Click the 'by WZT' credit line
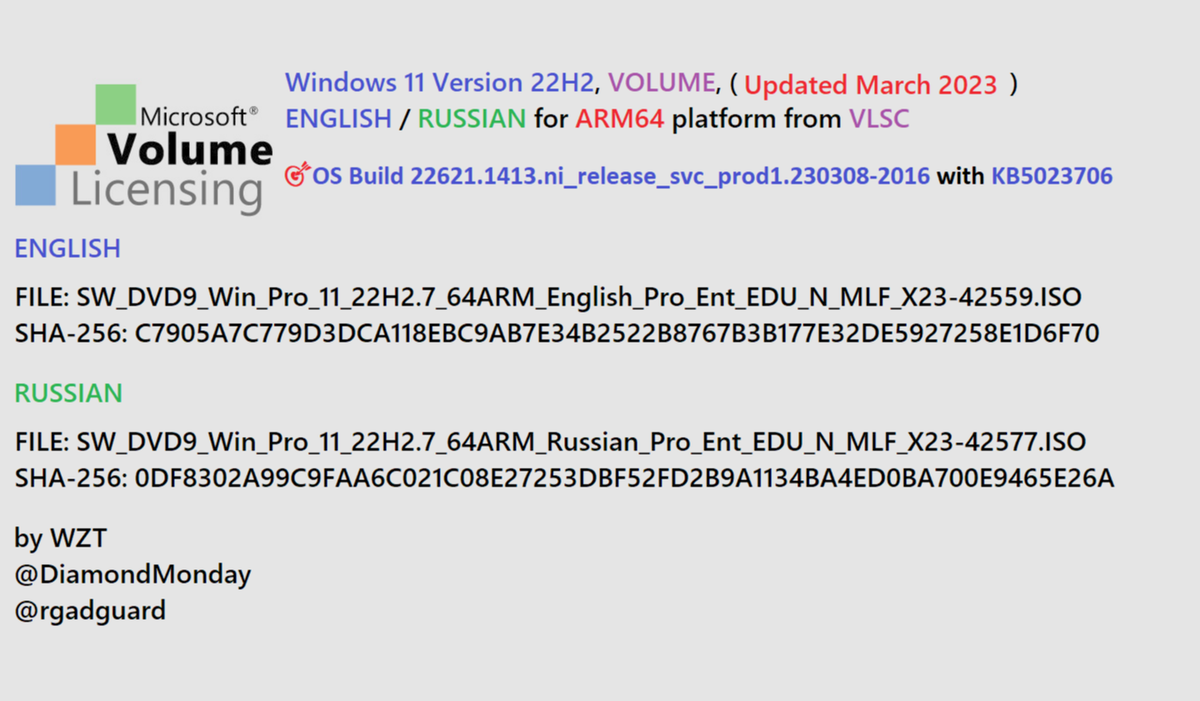Image resolution: width=1200 pixels, height=701 pixels. [x=60, y=539]
